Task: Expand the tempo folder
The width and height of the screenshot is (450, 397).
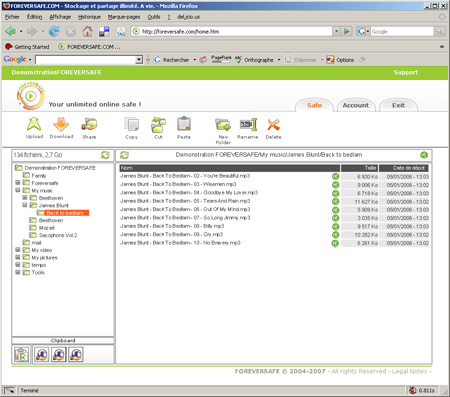Action: tap(18, 265)
